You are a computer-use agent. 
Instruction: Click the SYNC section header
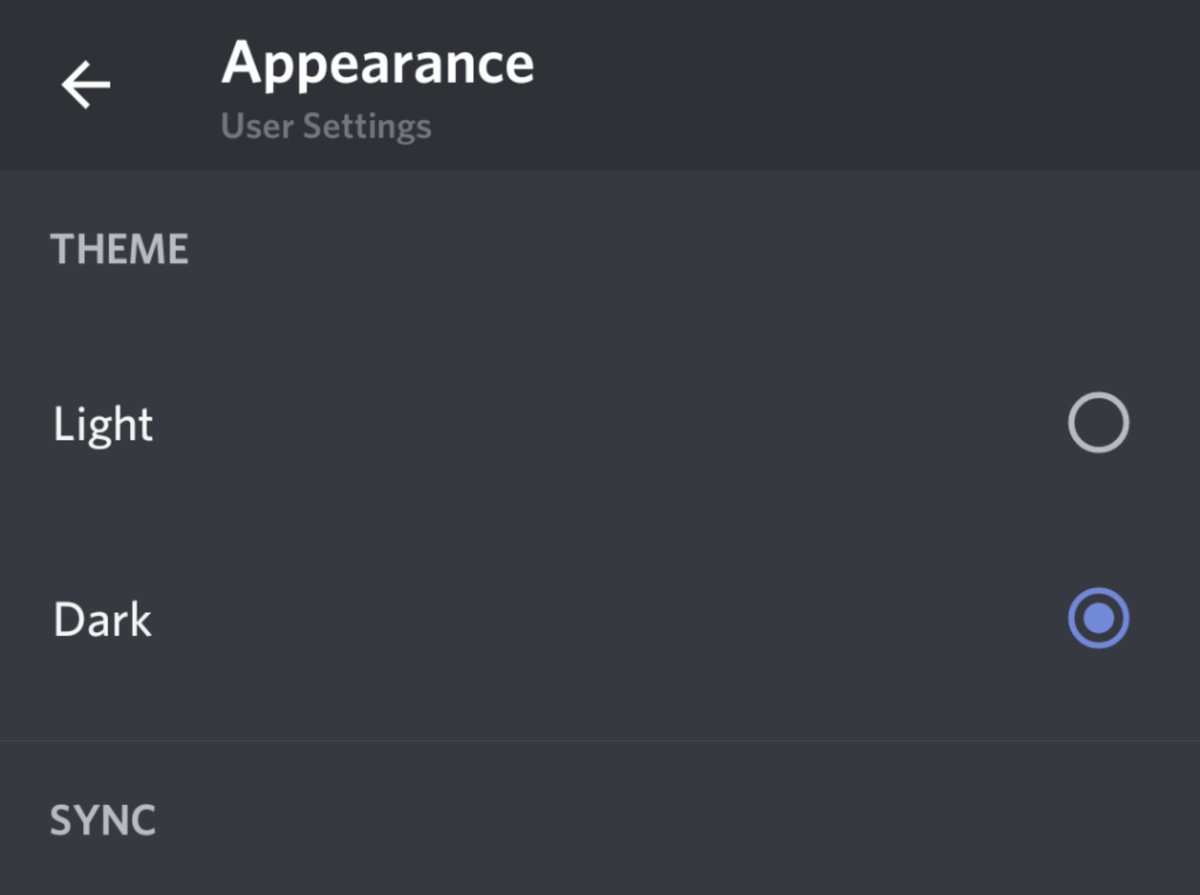pyautogui.click(x=103, y=821)
